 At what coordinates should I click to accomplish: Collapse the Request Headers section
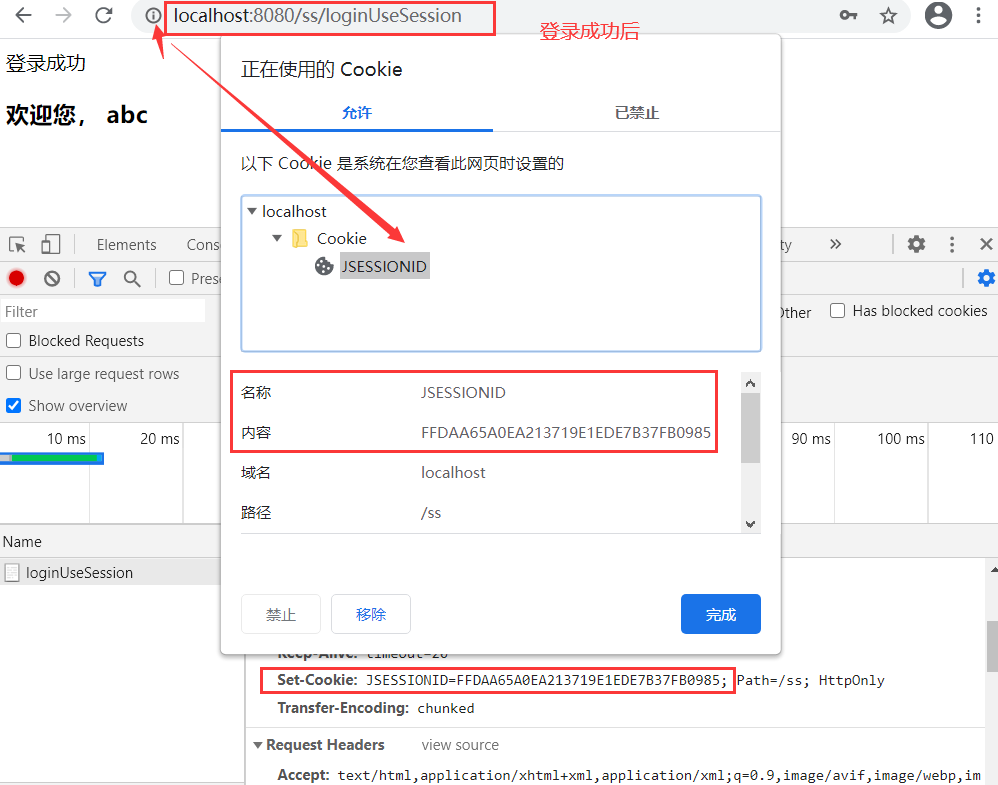click(x=258, y=744)
